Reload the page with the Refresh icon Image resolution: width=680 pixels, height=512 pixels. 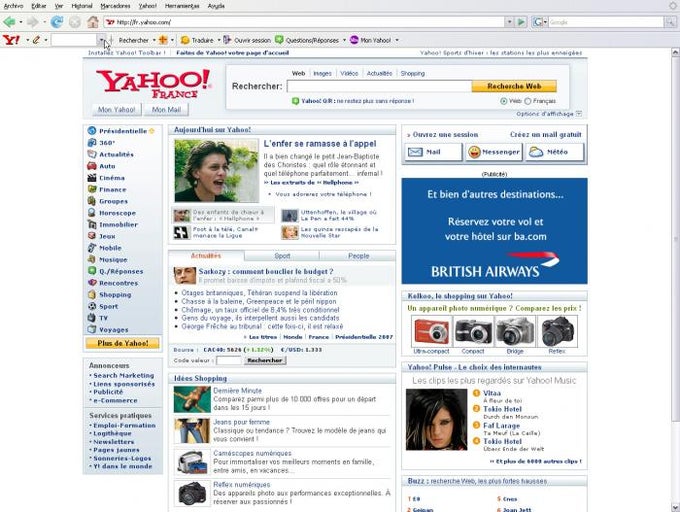[x=56, y=22]
